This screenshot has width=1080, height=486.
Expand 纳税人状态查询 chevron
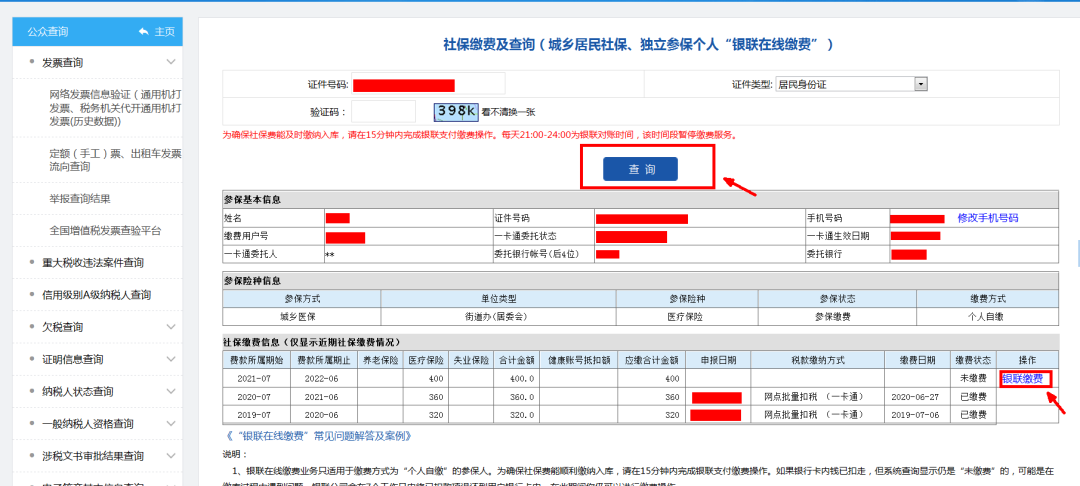[172, 392]
